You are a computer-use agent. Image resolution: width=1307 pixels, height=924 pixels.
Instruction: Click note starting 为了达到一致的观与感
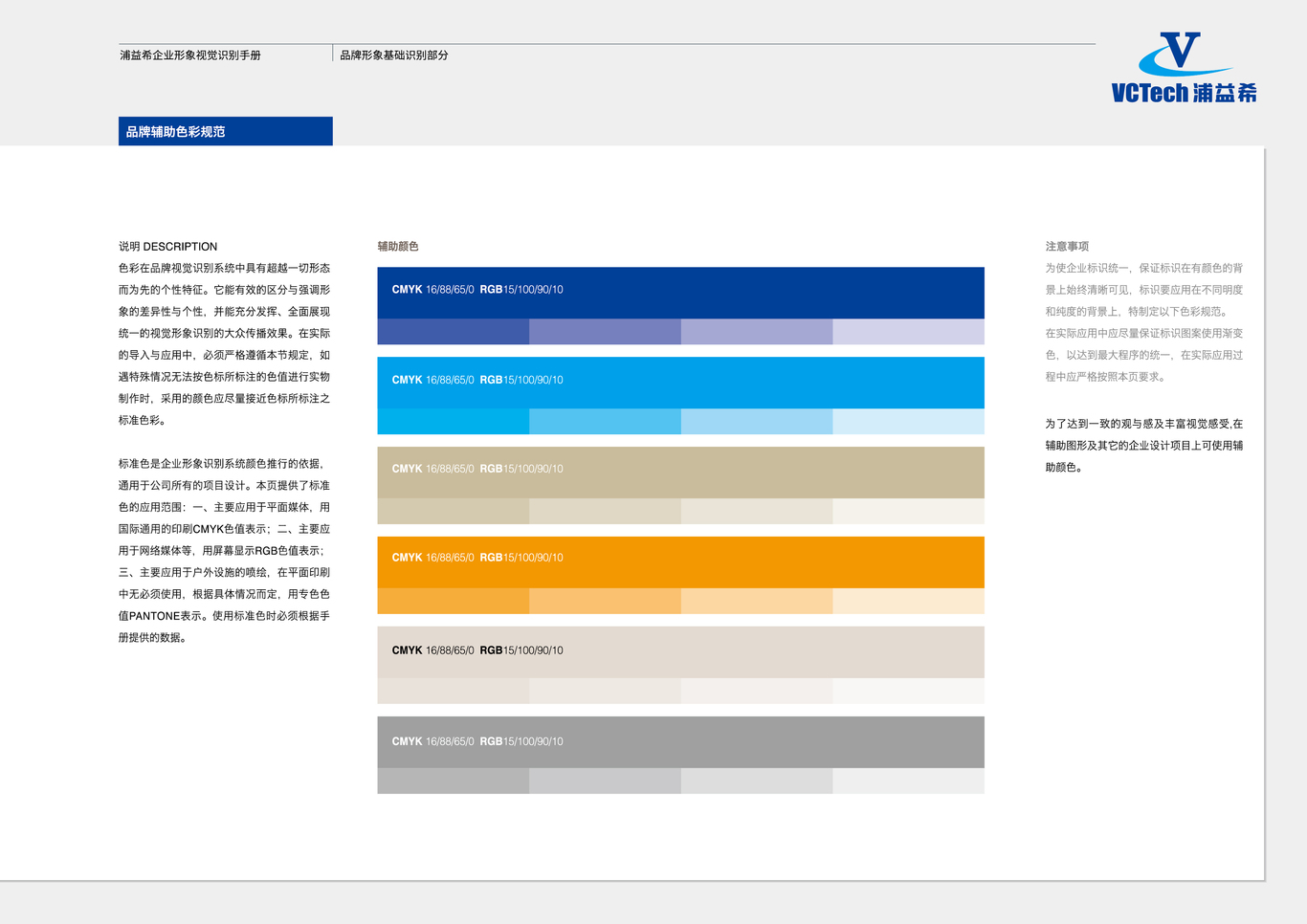tap(1144, 446)
